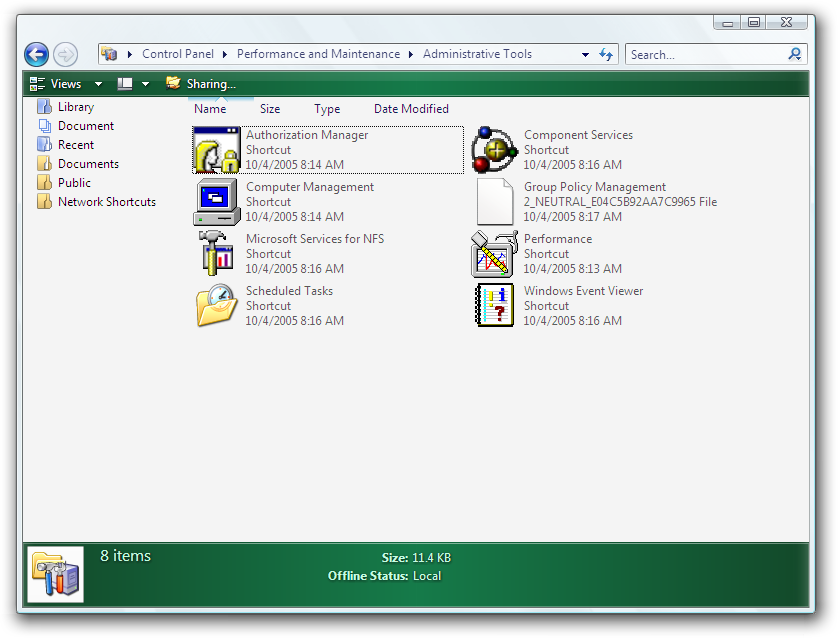
Task: Expand the layout pane dropdown arrow
Action: click(x=145, y=84)
